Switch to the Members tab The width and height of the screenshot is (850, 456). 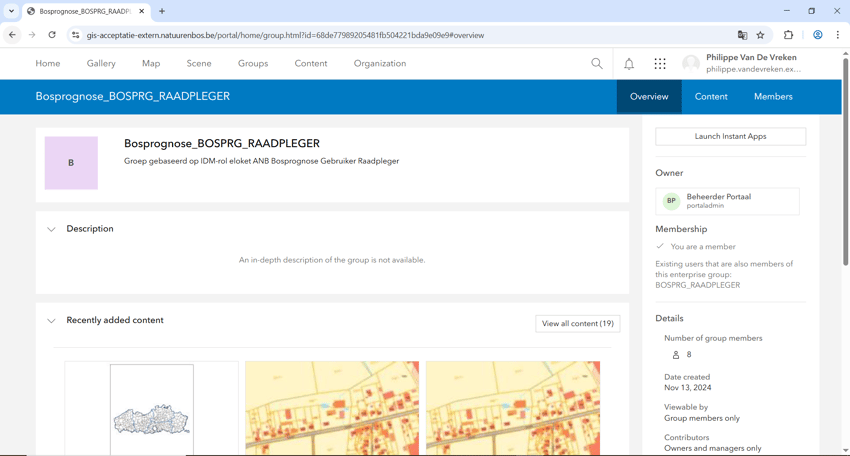pyautogui.click(x=773, y=97)
